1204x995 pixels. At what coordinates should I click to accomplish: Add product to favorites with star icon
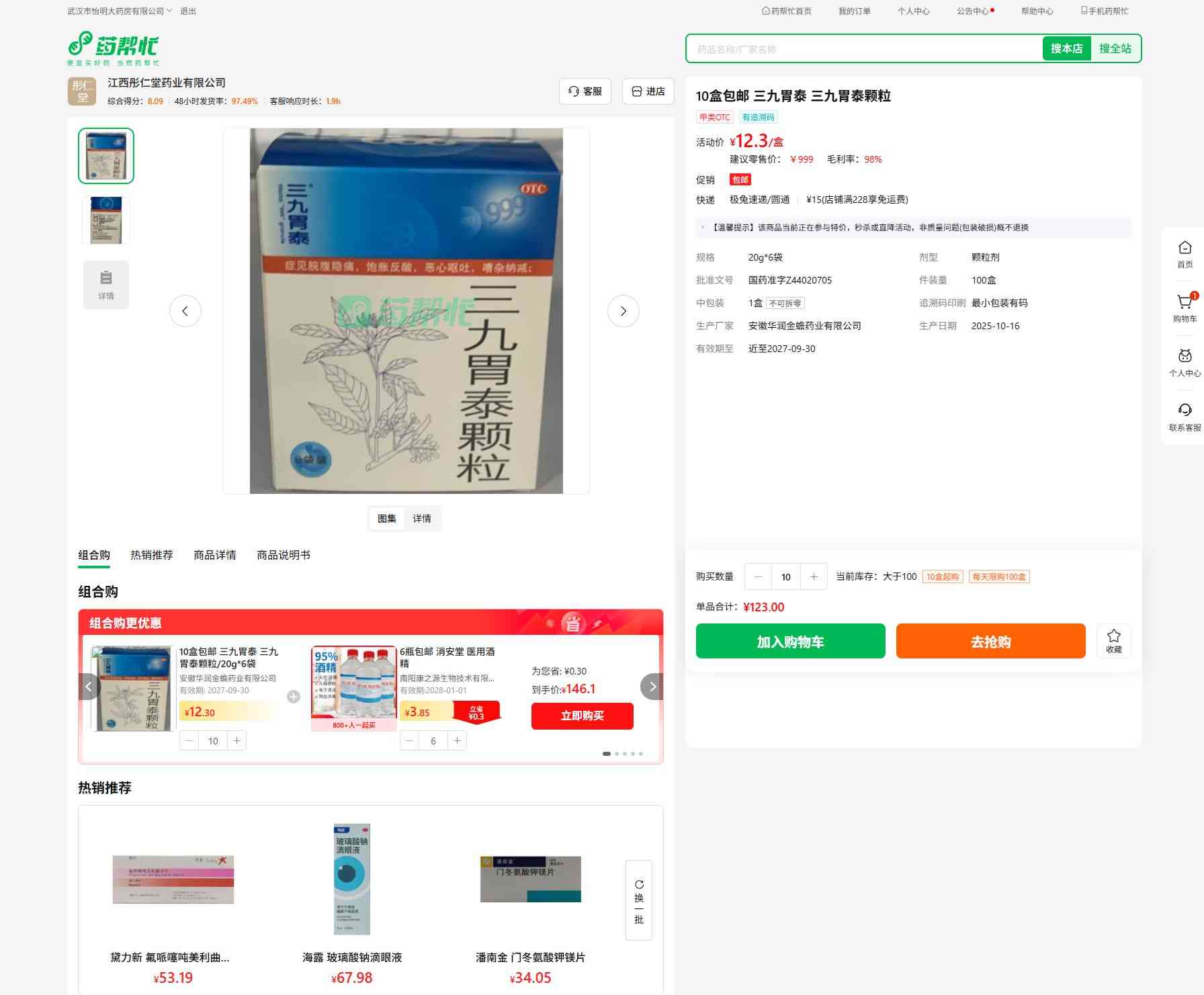[1113, 640]
